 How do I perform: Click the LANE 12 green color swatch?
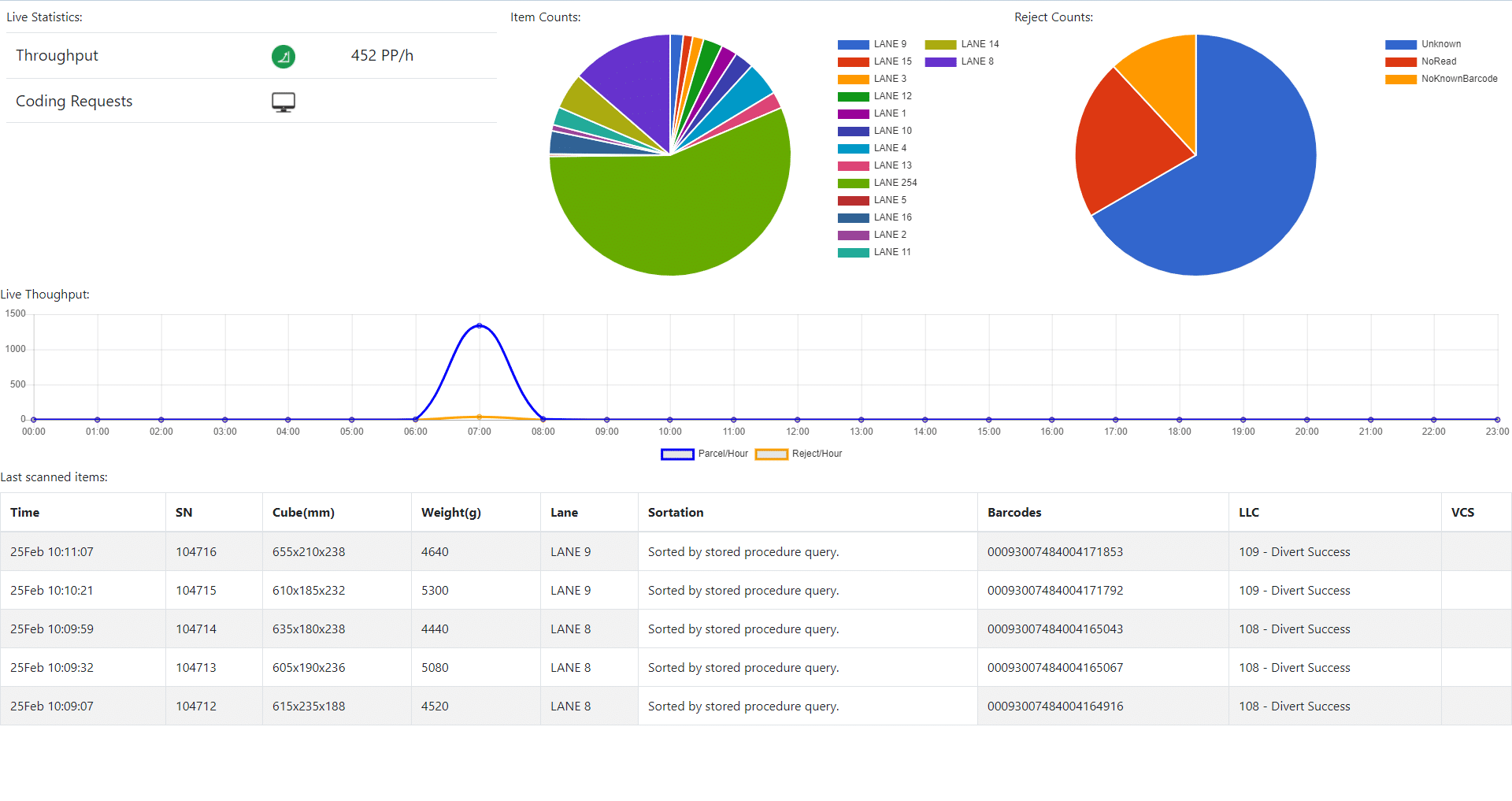tap(853, 96)
